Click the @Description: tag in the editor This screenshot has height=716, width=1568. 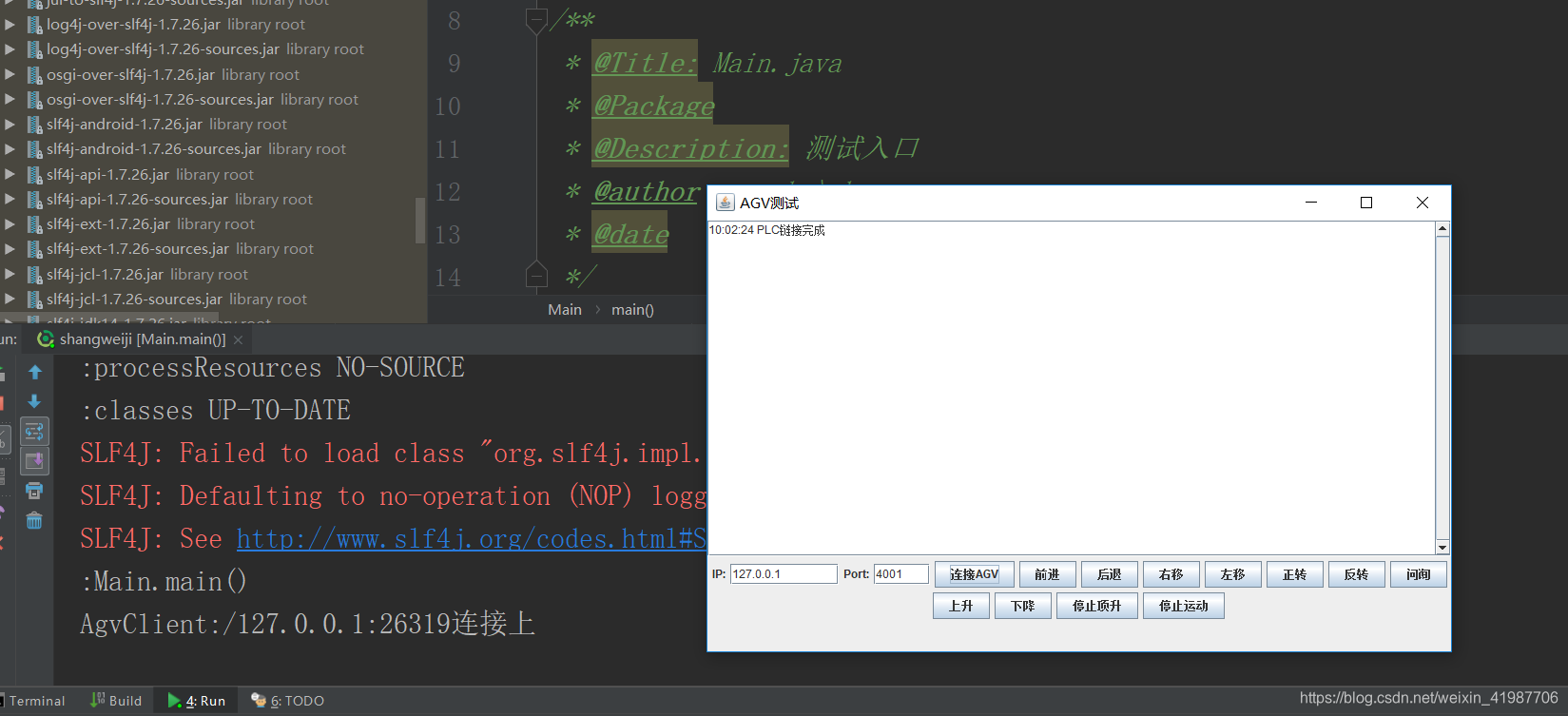(690, 147)
